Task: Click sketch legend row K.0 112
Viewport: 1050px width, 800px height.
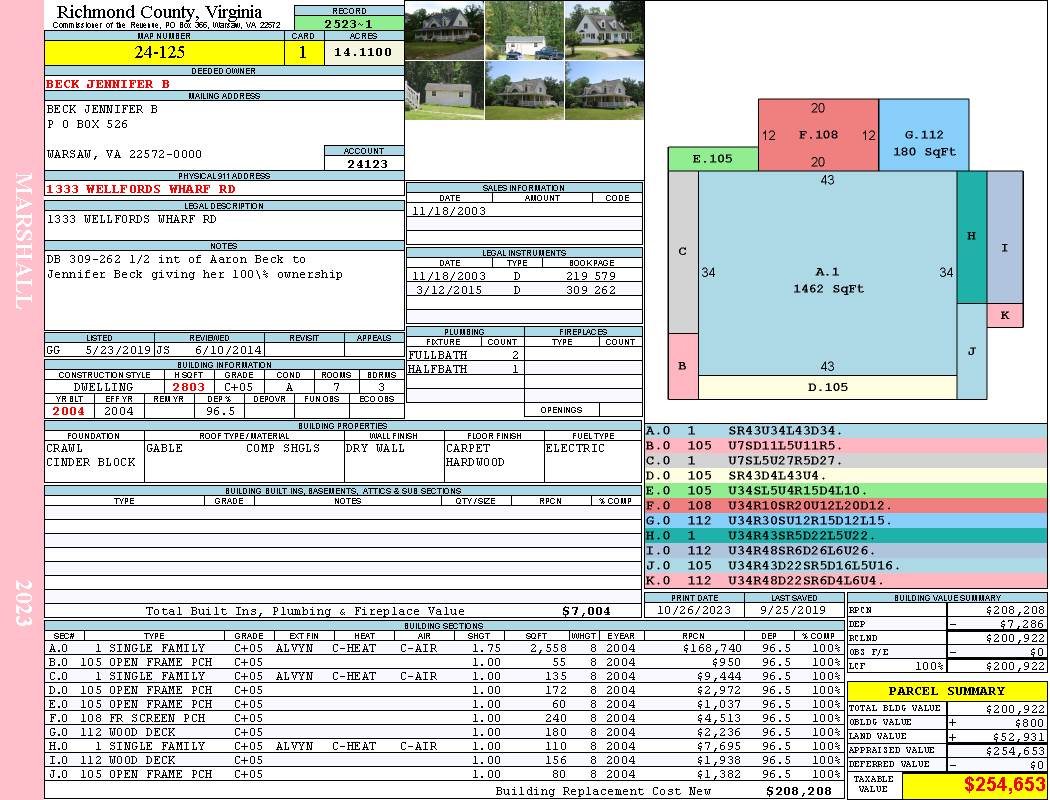Action: tap(846, 580)
